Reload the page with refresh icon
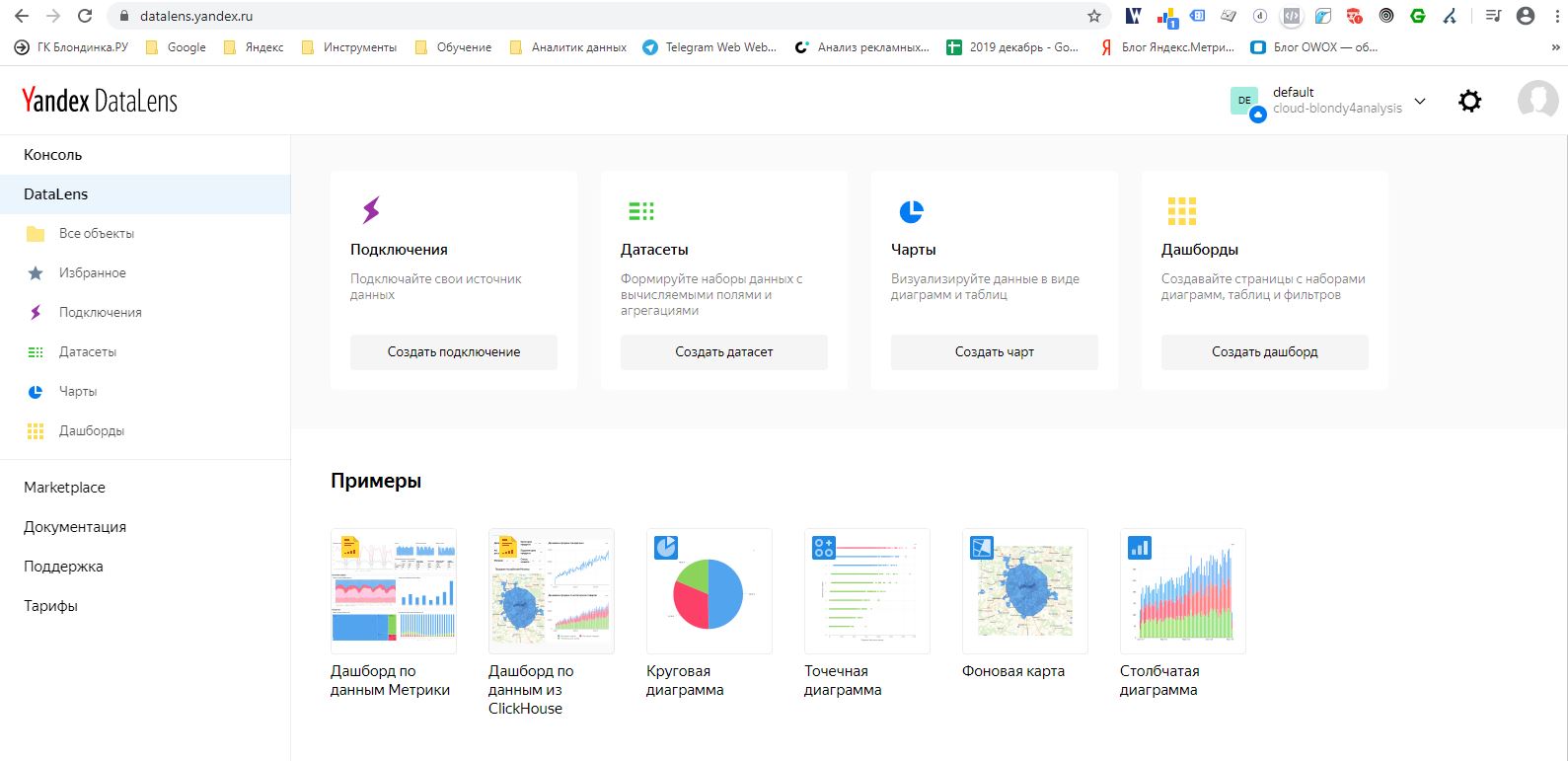Image resolution: width=1568 pixels, height=761 pixels. point(85,16)
